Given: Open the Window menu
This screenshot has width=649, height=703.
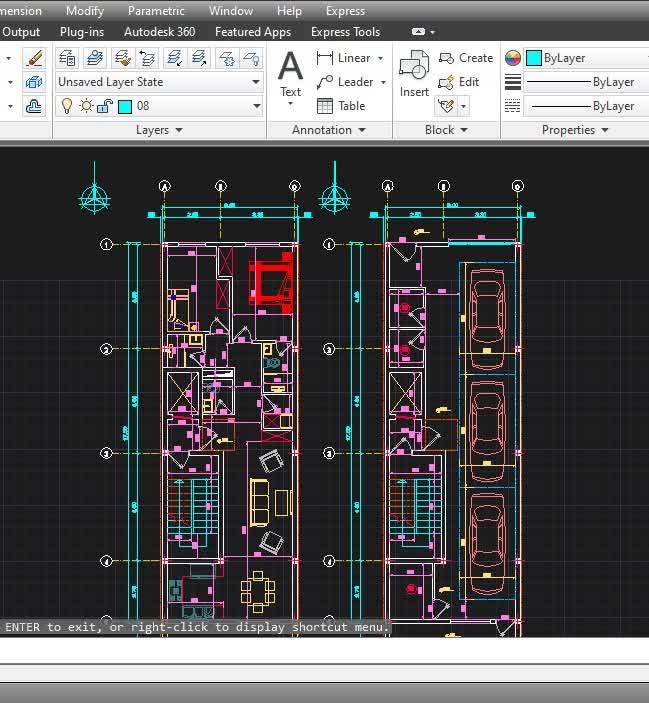Looking at the screenshot, I should click(x=231, y=11).
